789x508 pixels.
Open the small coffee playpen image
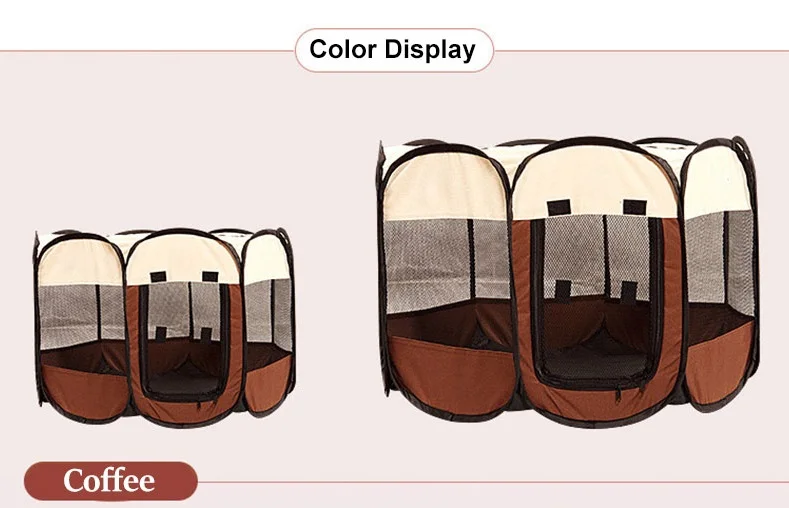[165, 327]
